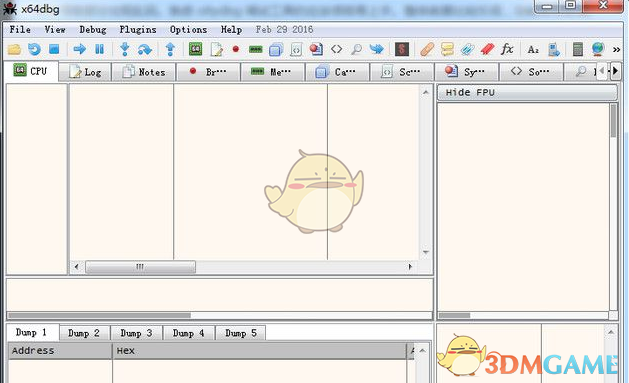Step over with the curved arrow icon
This screenshot has height=383, width=629.
(144, 50)
